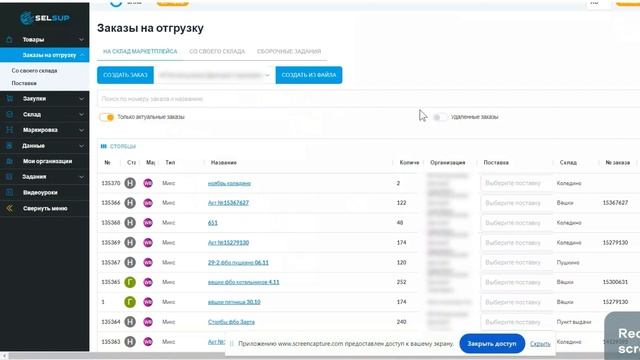
Task: Open the Акт №15279130 order link
Action: 228,242
